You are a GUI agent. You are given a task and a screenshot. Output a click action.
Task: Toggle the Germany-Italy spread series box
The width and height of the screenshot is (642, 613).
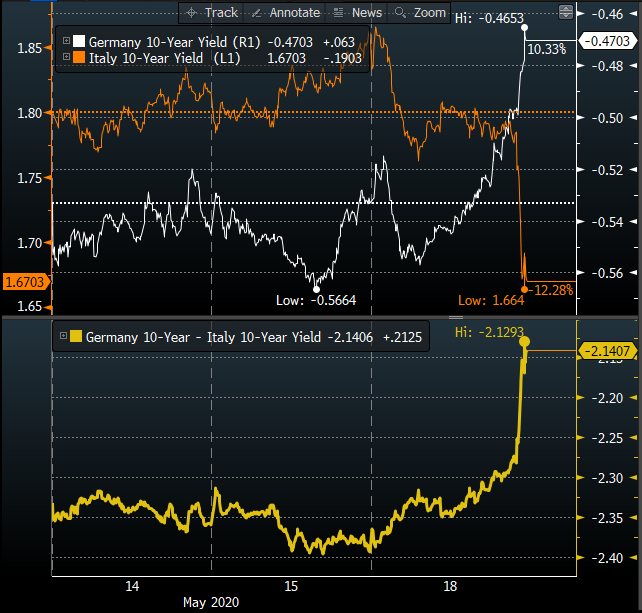click(65, 338)
